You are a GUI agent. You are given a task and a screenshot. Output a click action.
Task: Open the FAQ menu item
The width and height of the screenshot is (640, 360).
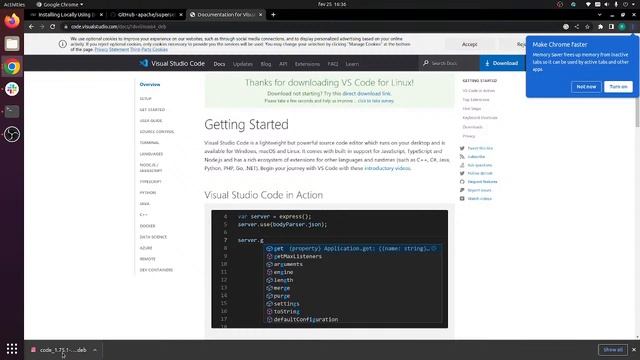[333, 64]
